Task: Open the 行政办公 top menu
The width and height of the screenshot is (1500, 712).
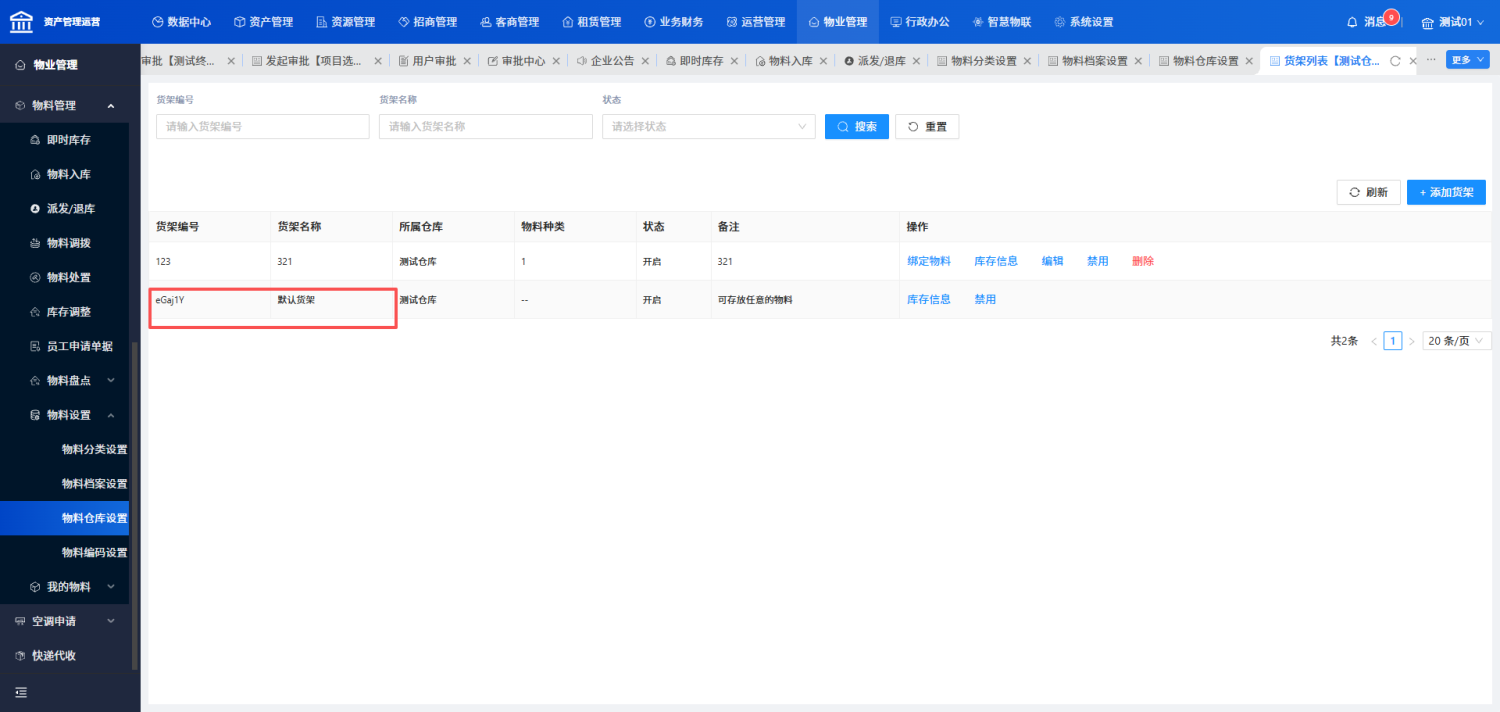Action: coord(919,22)
